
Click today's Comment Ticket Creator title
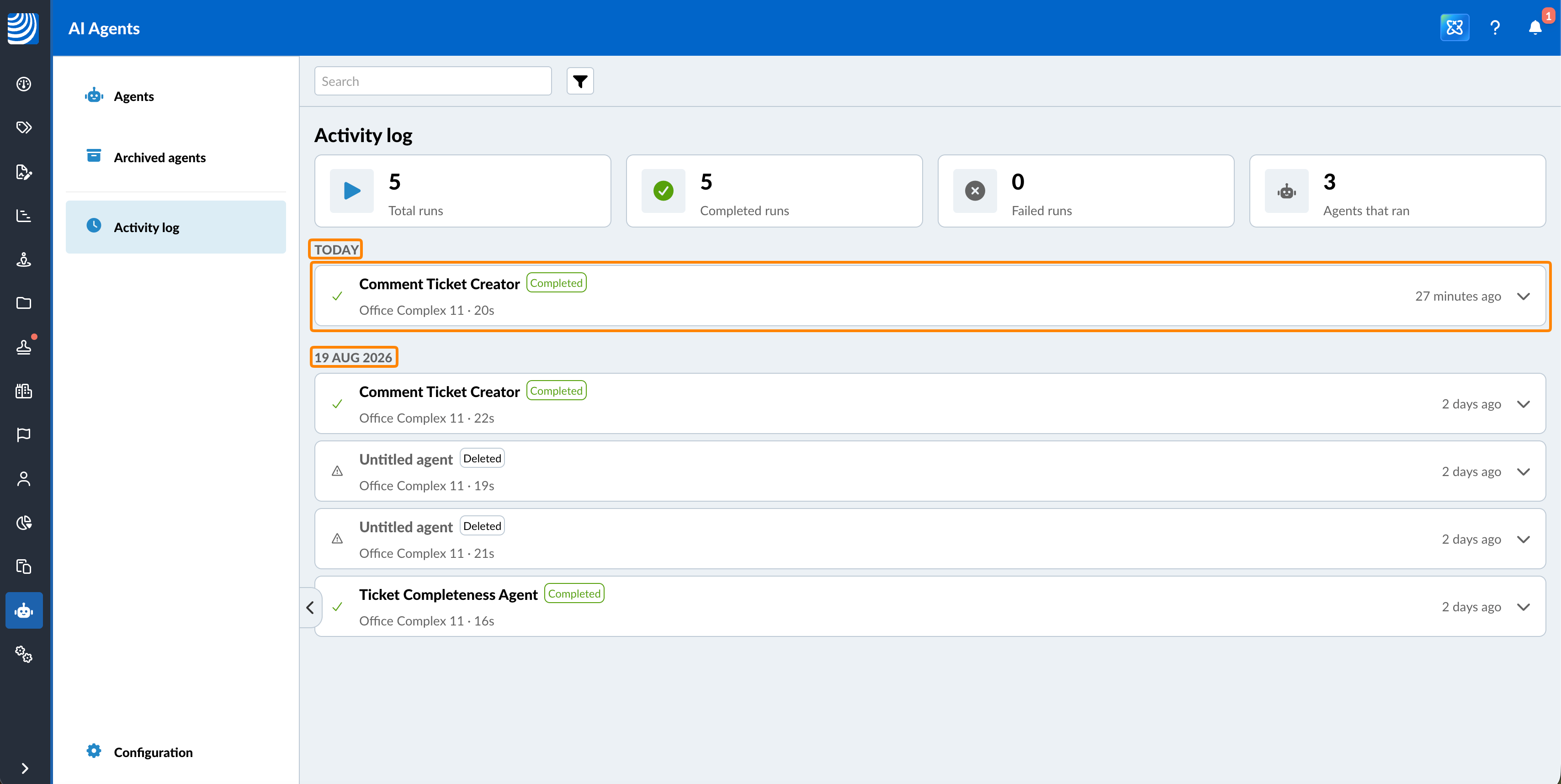[x=439, y=284]
